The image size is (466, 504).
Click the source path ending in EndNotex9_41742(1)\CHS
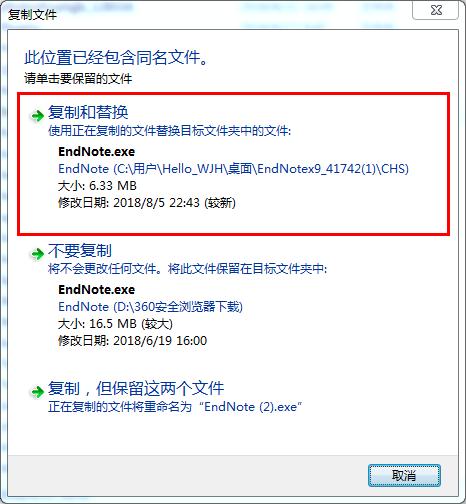pos(233,169)
